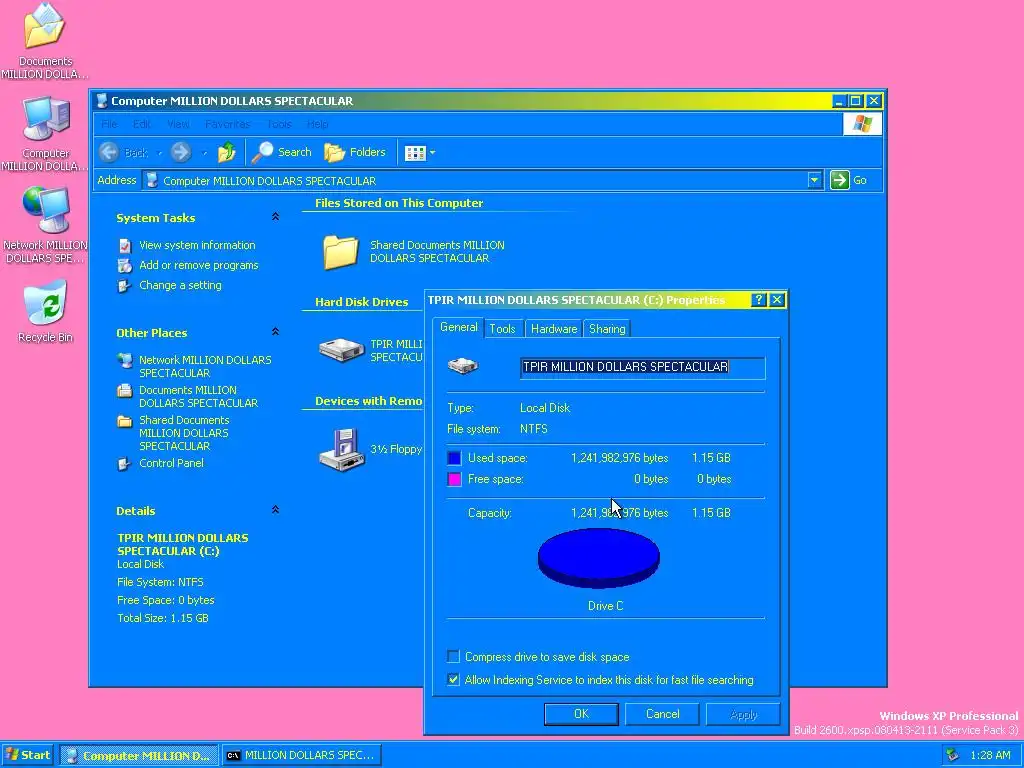Image resolution: width=1024 pixels, height=768 pixels.
Task: Open the Forward history dropdown arrow
Action: point(204,153)
